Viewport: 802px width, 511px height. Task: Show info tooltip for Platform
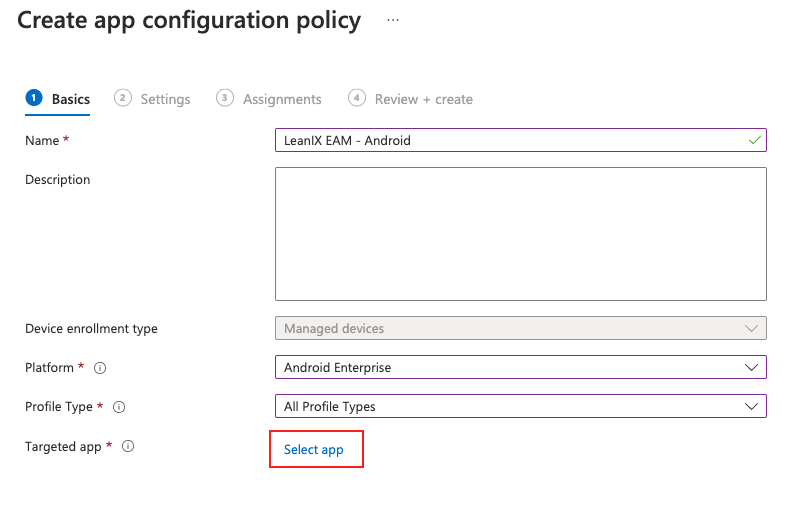point(100,368)
